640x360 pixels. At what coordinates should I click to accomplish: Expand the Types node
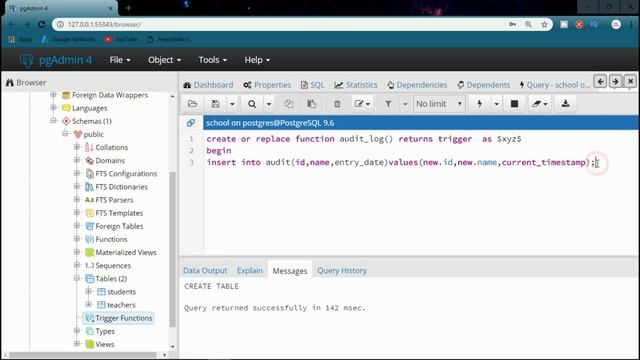77,331
